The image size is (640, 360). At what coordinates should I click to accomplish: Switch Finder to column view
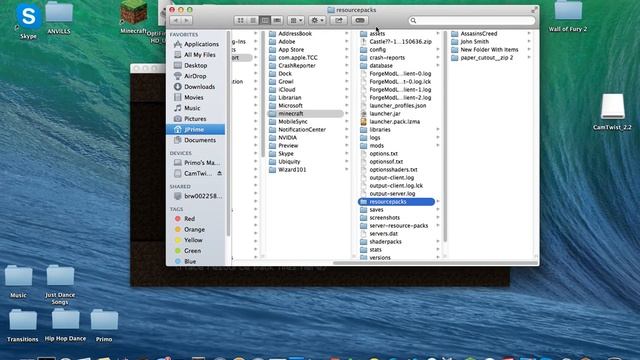click(x=265, y=20)
